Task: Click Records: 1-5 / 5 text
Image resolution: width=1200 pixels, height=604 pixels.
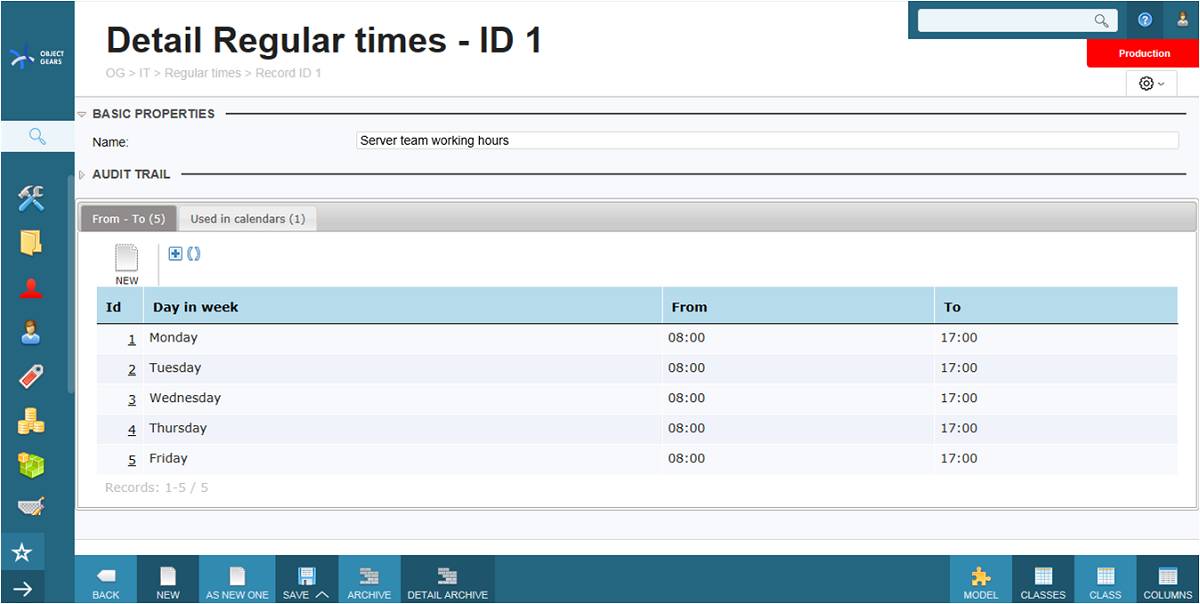Action: [157, 488]
